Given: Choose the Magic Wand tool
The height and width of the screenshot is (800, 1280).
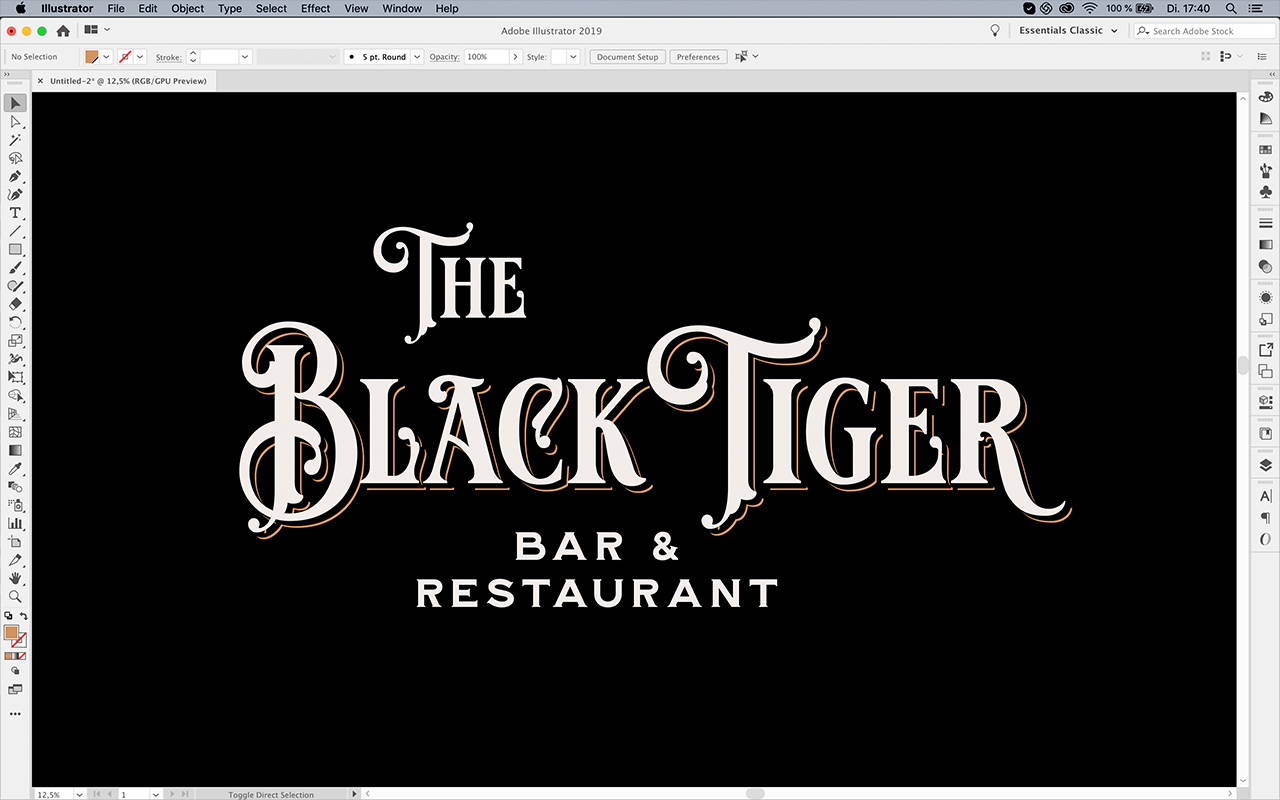Looking at the screenshot, I should (15, 140).
